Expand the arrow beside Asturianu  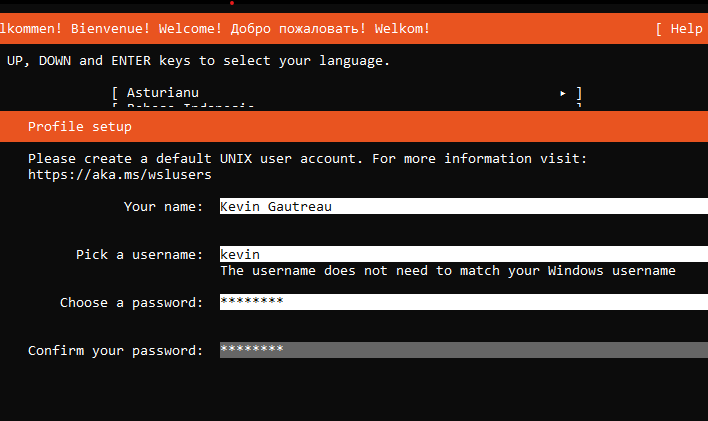tap(563, 93)
